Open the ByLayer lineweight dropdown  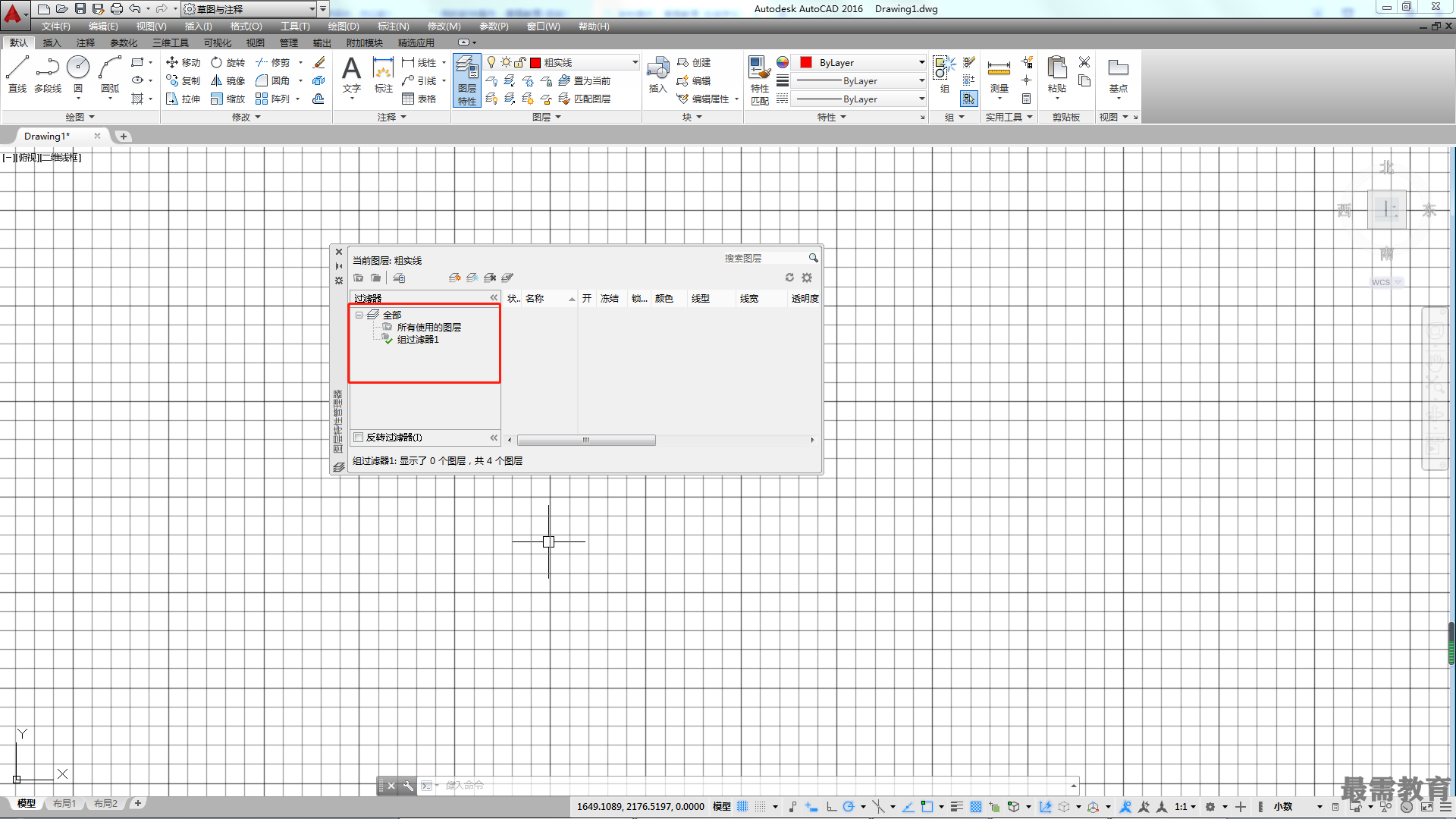921,80
